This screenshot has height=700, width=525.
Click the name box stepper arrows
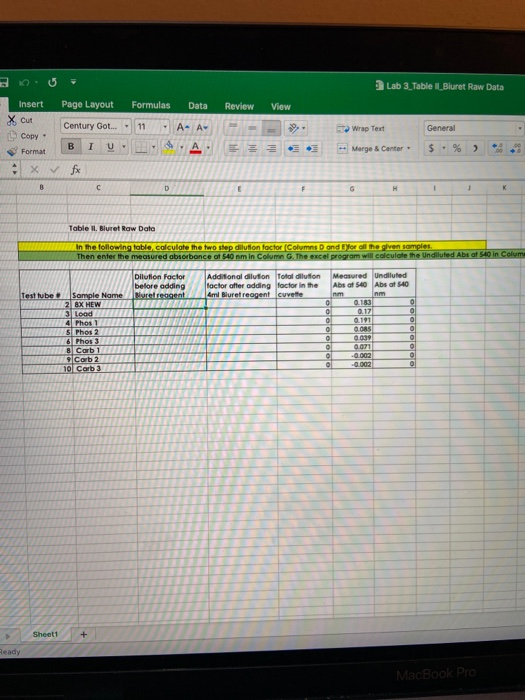[14, 169]
